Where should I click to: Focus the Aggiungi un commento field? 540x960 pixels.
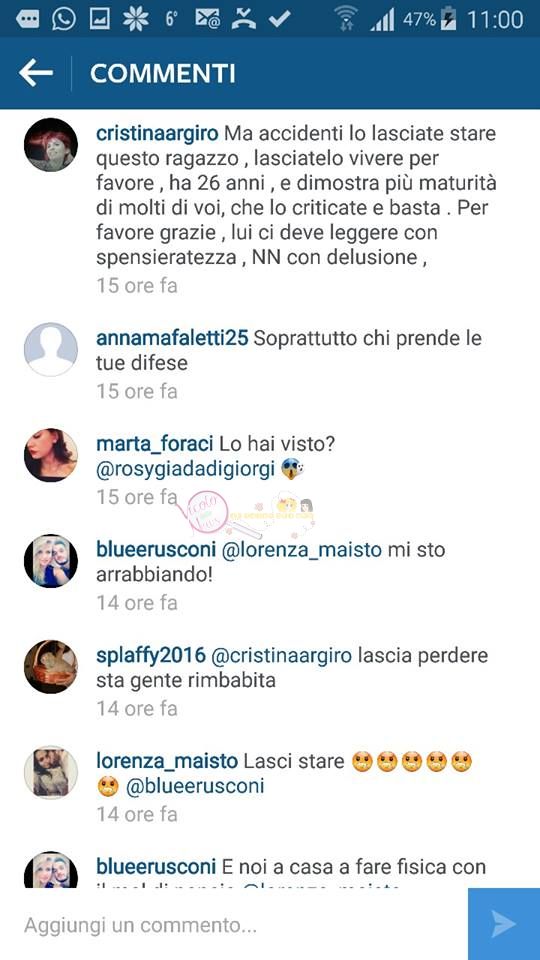click(x=234, y=924)
